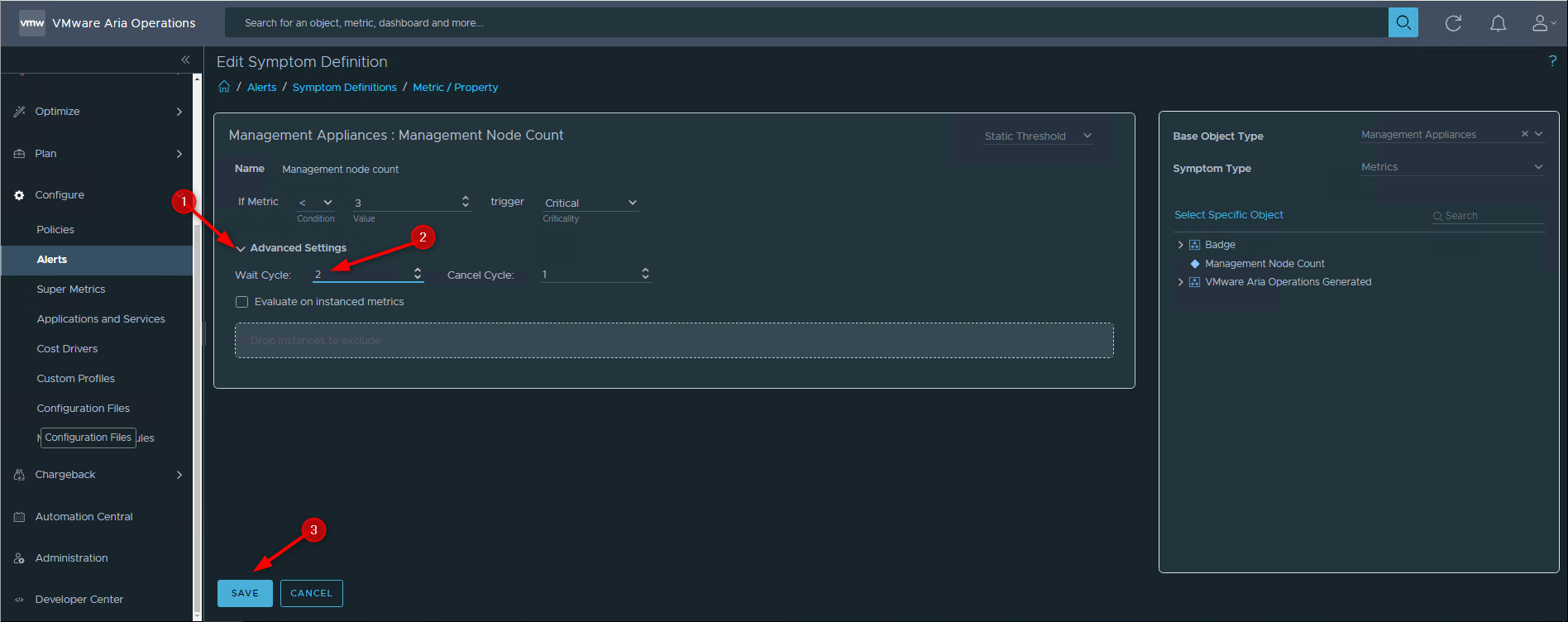The image size is (1568, 622).
Task: Click the help question mark icon
Action: tap(1552, 61)
